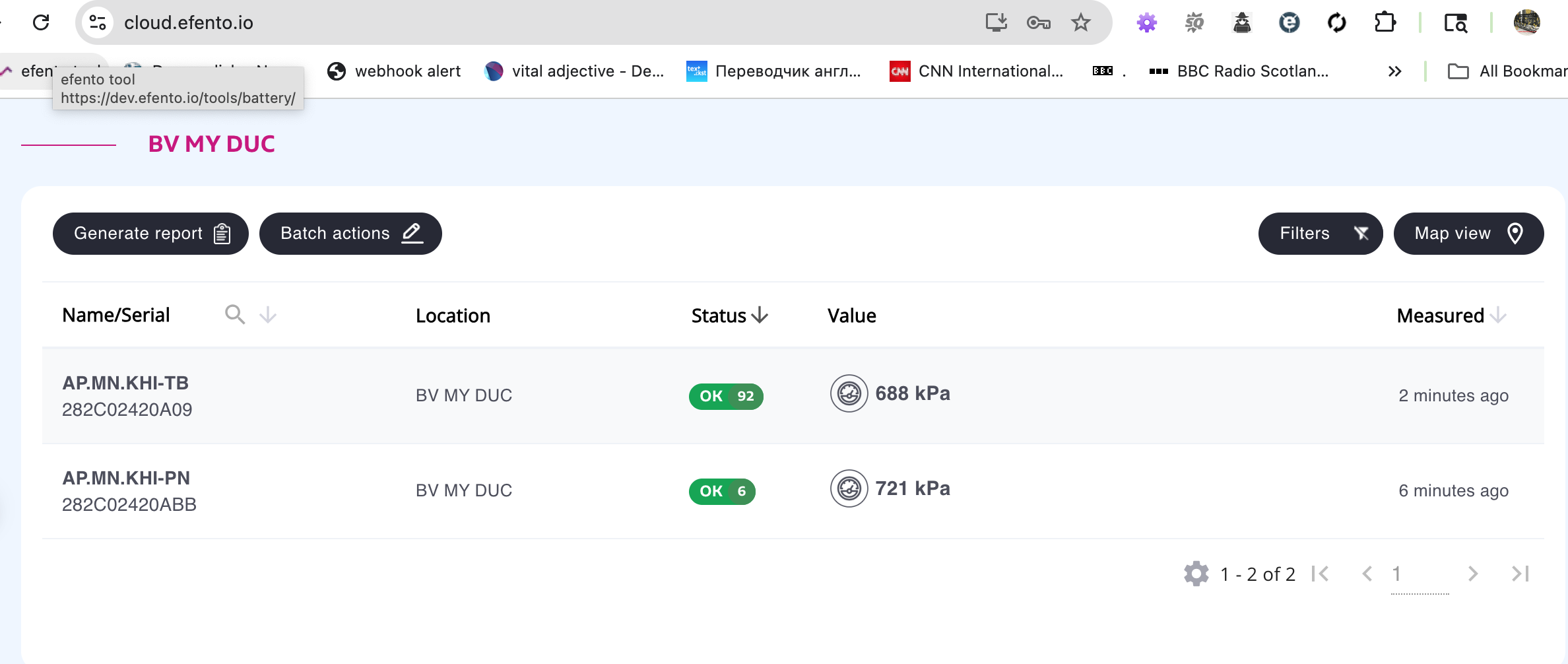Open the CNN International bookmark

[x=977, y=71]
